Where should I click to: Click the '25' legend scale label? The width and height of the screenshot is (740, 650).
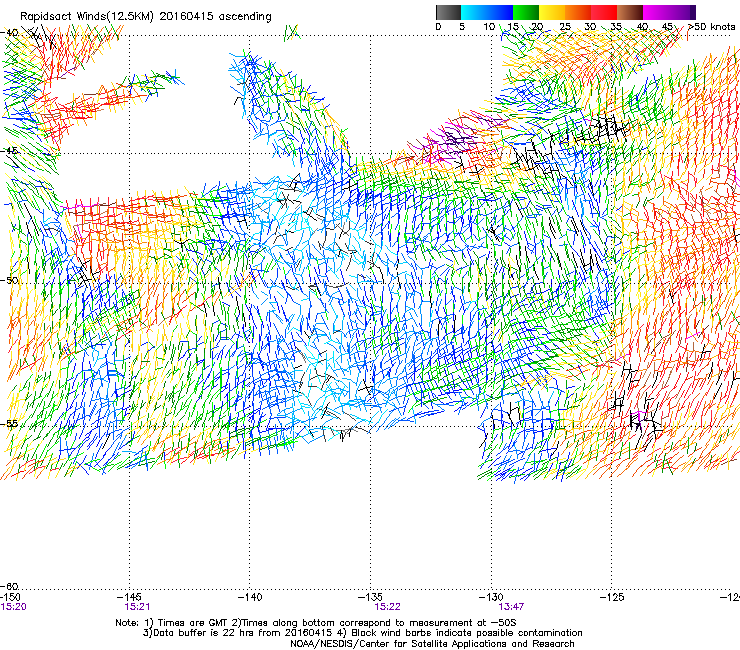(565, 27)
